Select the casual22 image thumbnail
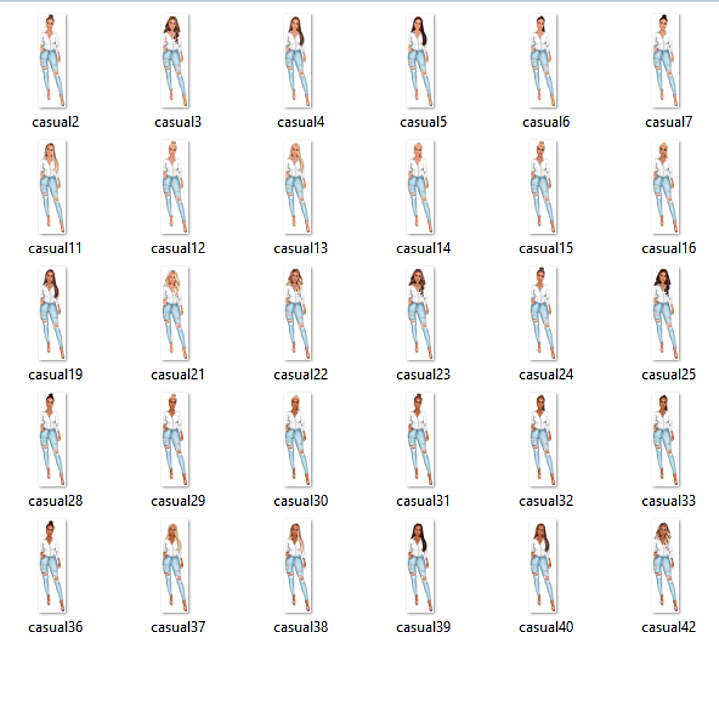 tap(298, 313)
